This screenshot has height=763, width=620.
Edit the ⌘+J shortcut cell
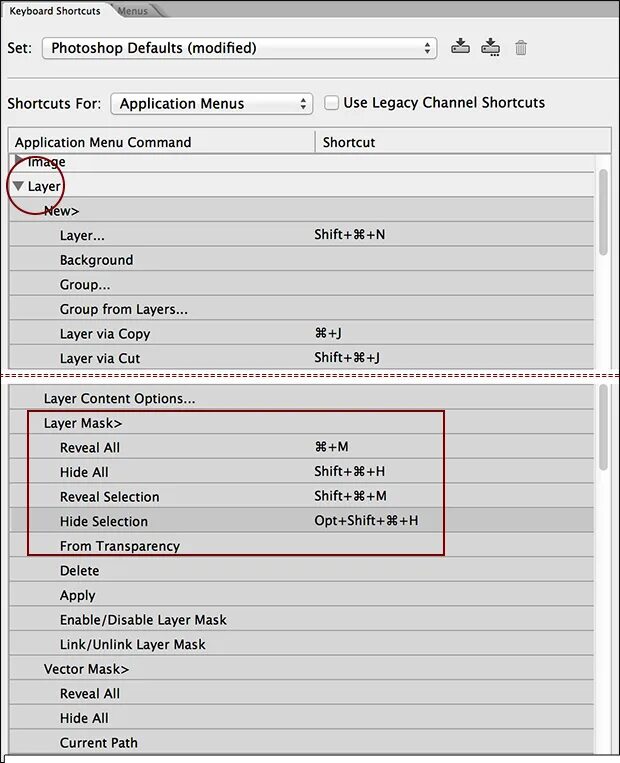(x=328, y=333)
